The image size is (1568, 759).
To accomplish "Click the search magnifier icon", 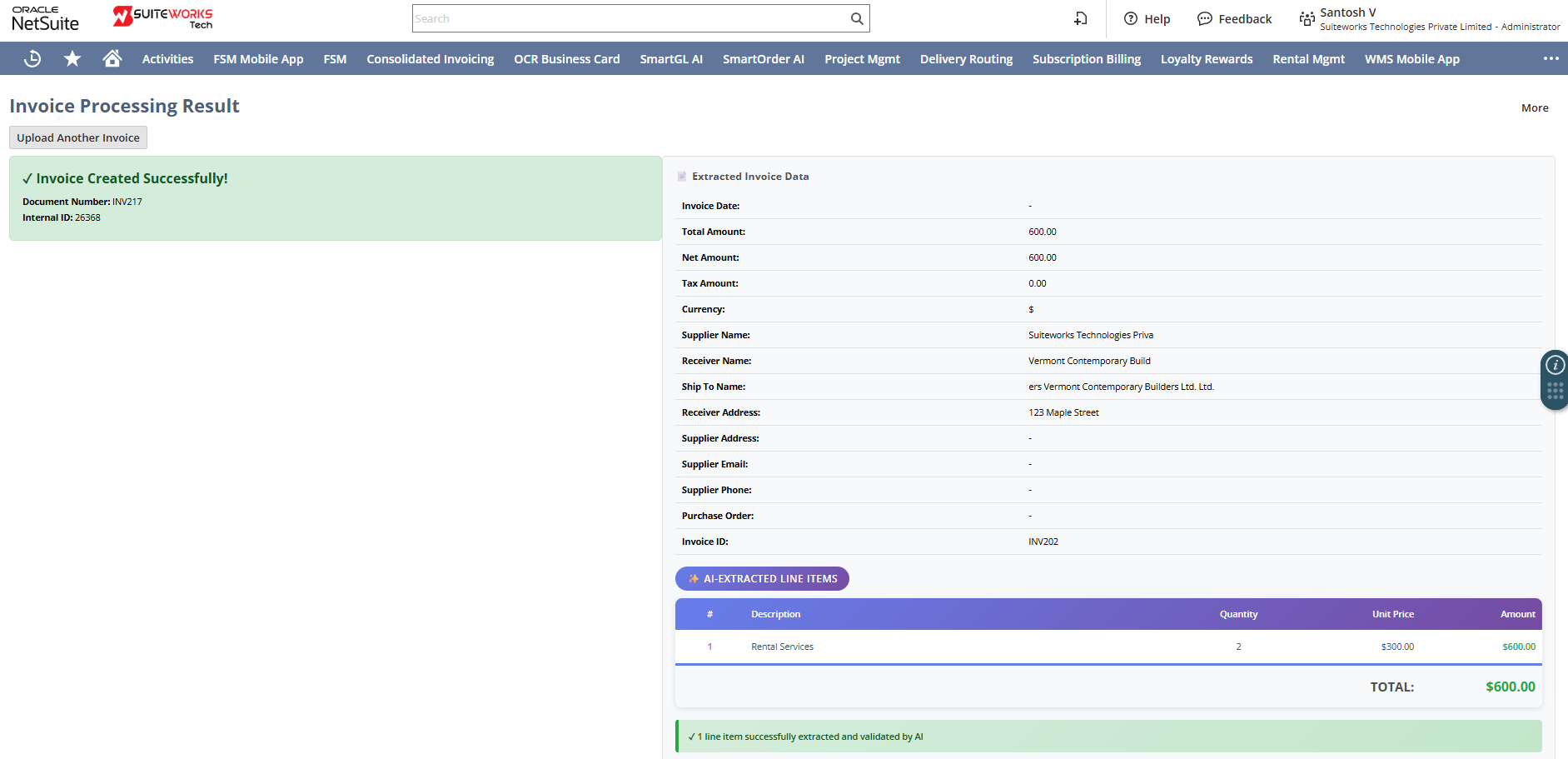I will 857,19.
